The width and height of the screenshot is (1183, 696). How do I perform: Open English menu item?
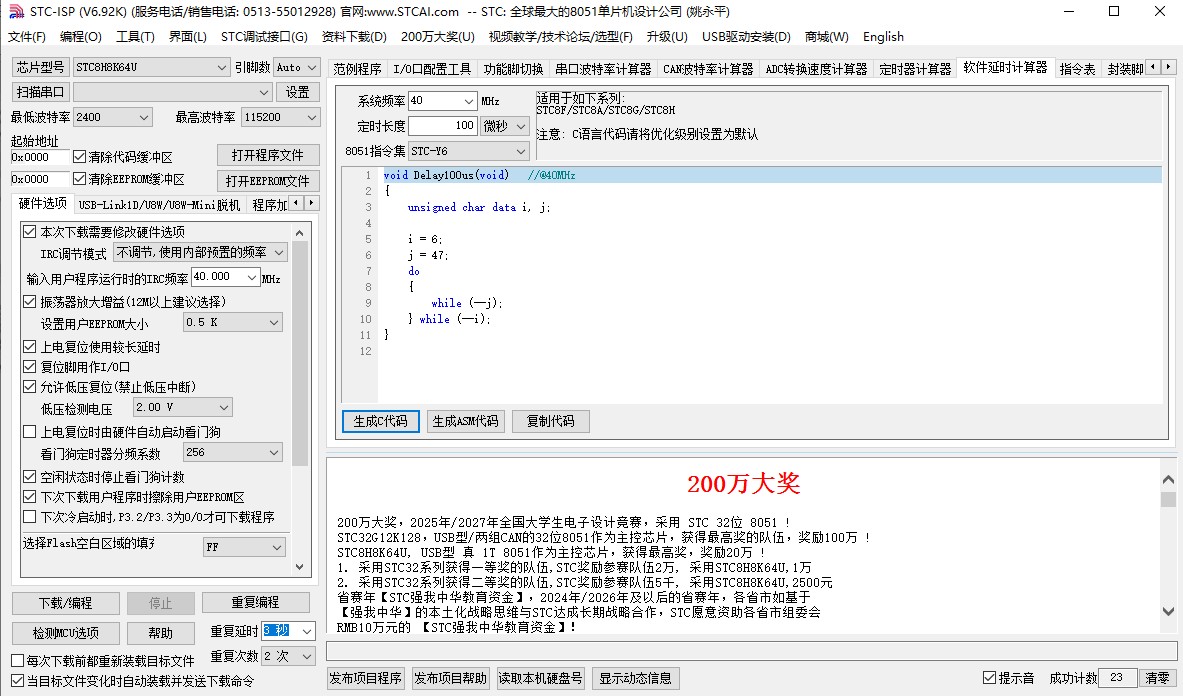(x=883, y=36)
